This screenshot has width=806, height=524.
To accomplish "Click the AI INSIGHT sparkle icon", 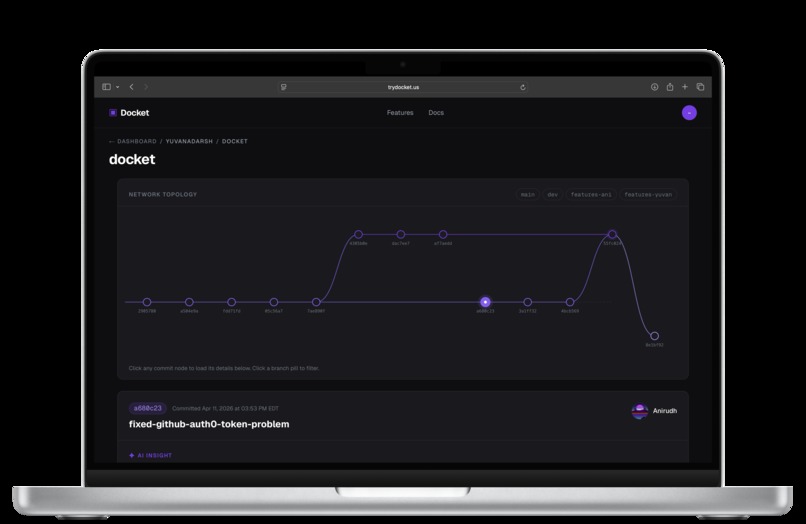I will (x=132, y=456).
